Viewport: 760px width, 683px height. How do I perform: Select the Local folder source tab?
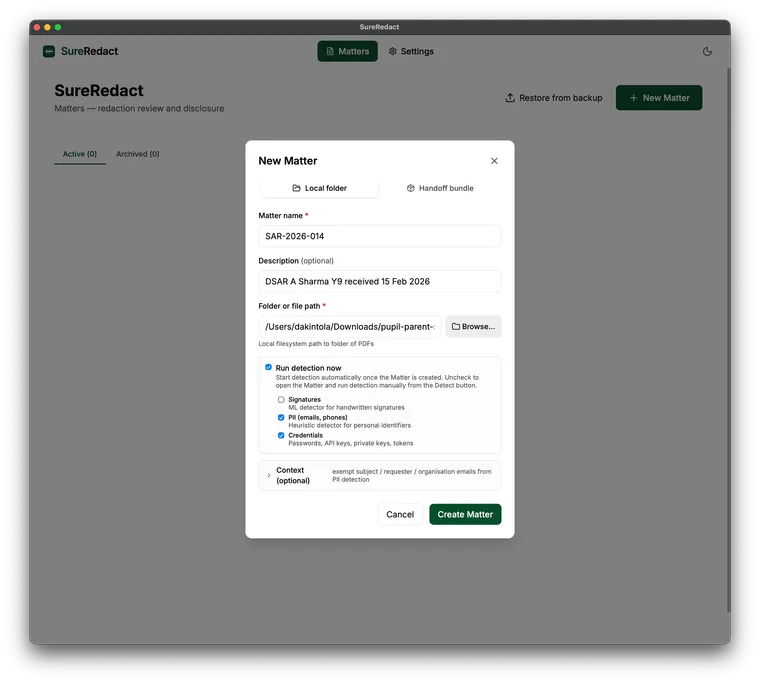pos(319,188)
